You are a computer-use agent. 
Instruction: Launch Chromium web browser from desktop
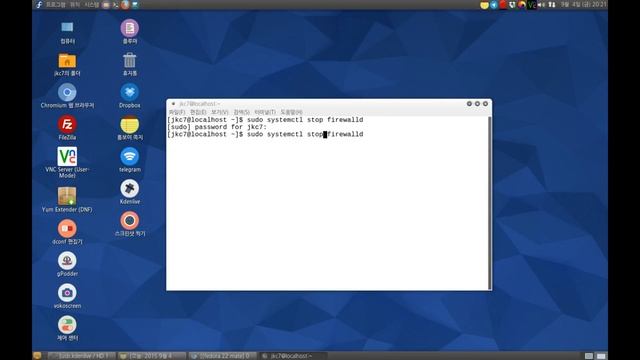[67, 93]
